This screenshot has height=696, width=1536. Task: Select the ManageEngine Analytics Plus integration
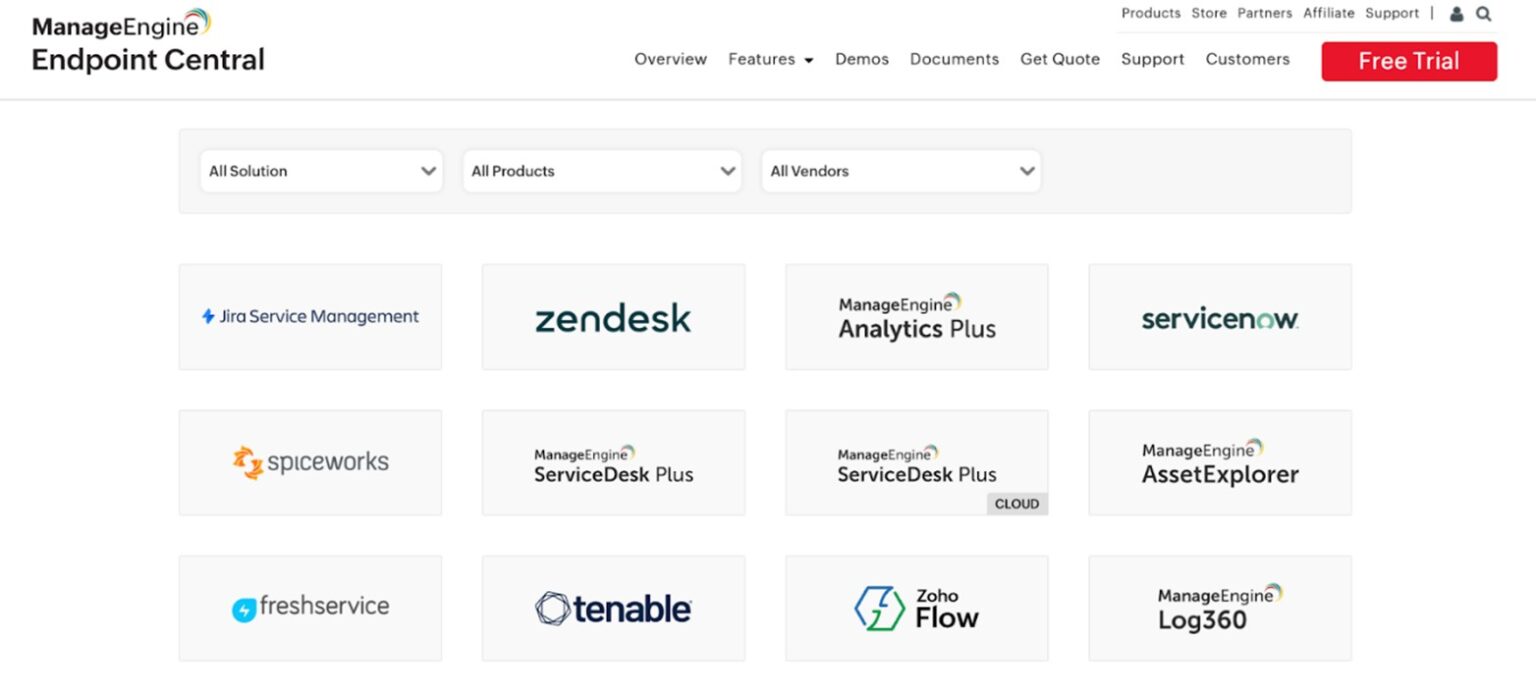[916, 316]
